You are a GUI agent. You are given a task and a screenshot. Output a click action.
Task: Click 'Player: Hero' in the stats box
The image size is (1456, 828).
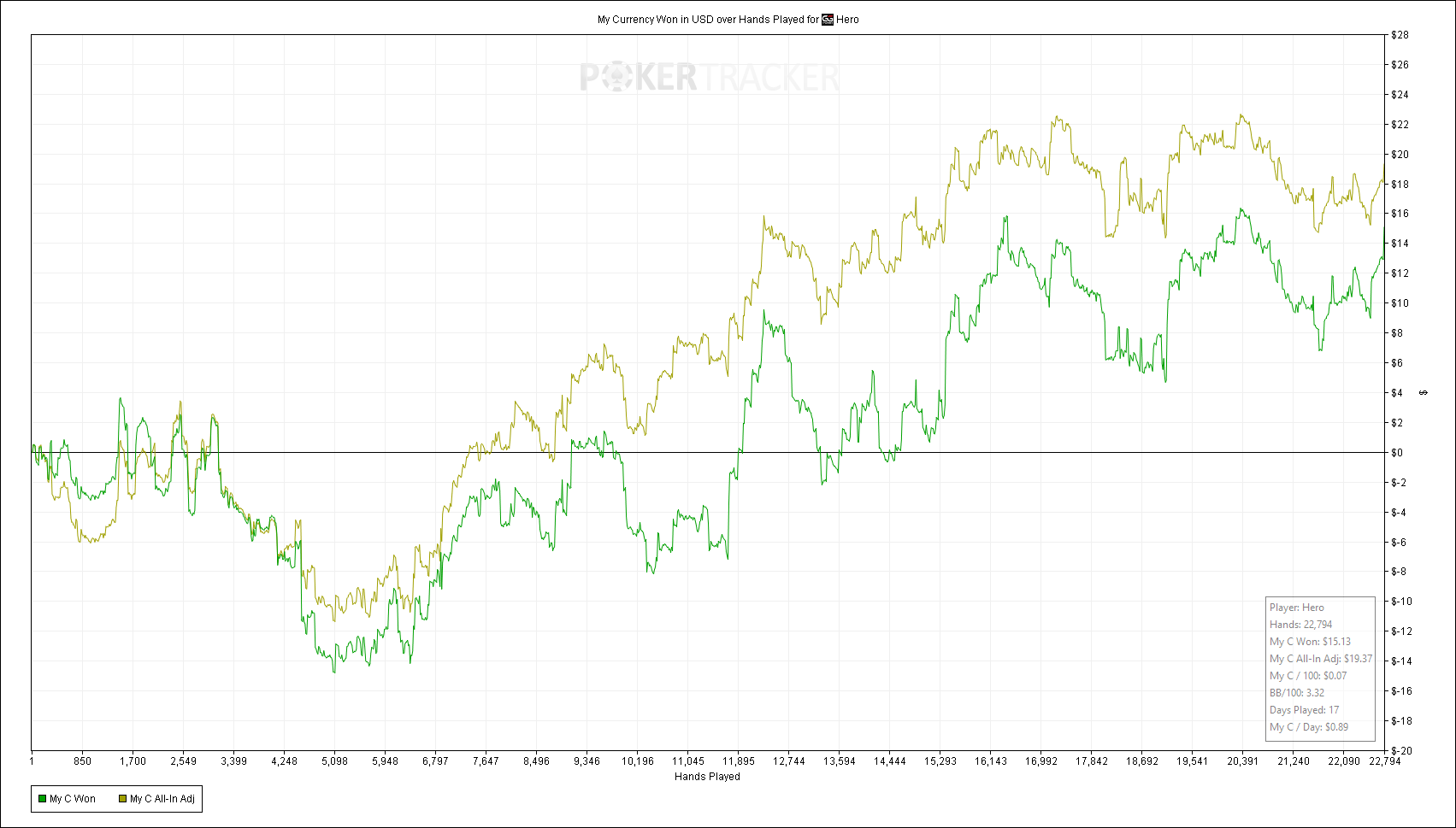[x=1297, y=608]
